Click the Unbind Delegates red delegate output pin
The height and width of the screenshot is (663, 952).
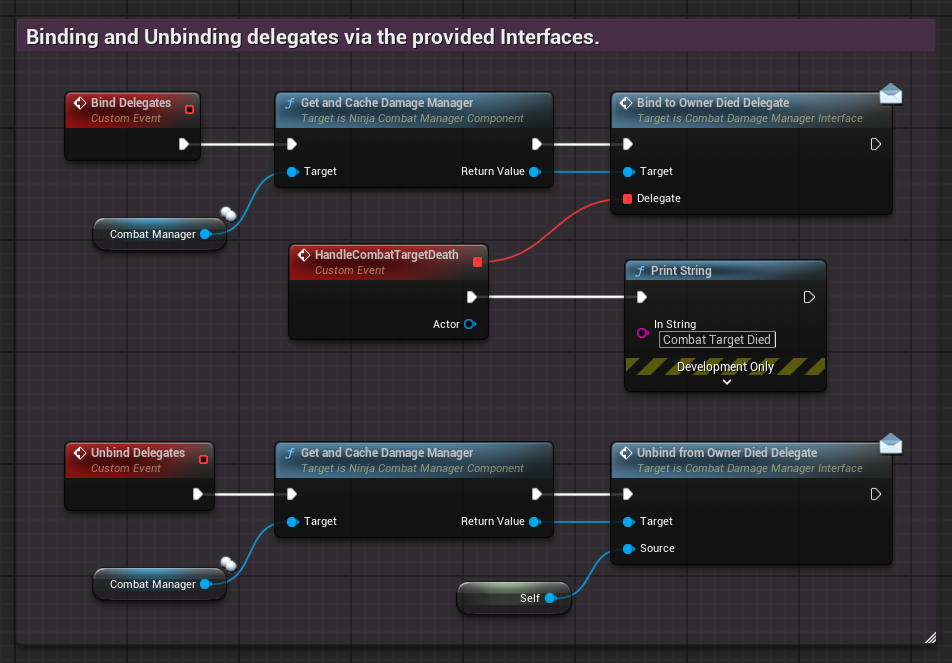click(203, 460)
